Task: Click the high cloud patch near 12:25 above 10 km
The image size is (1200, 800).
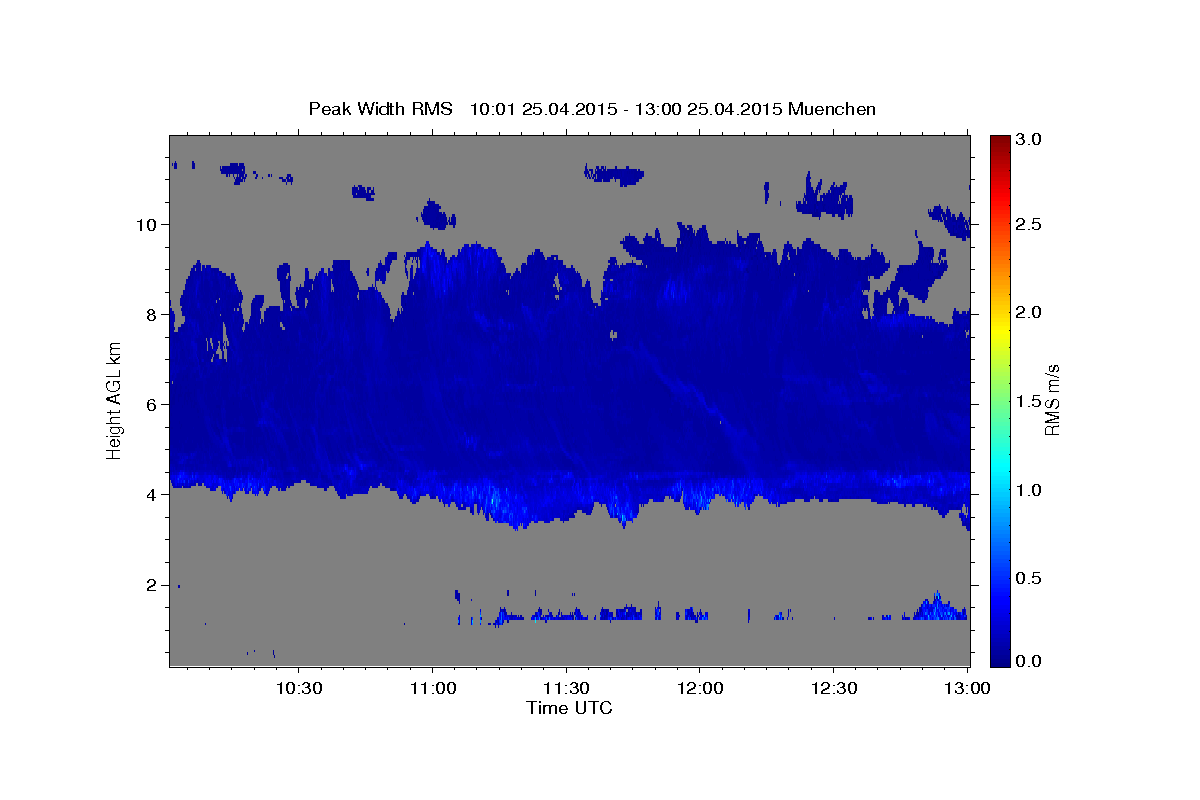Action: click(826, 197)
